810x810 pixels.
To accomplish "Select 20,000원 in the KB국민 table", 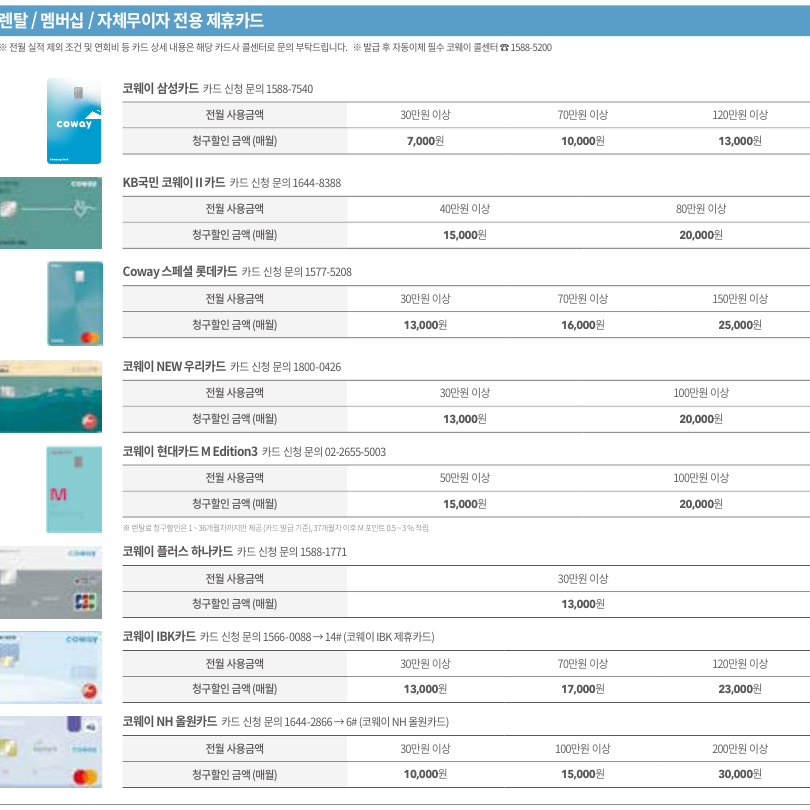I will (701, 235).
